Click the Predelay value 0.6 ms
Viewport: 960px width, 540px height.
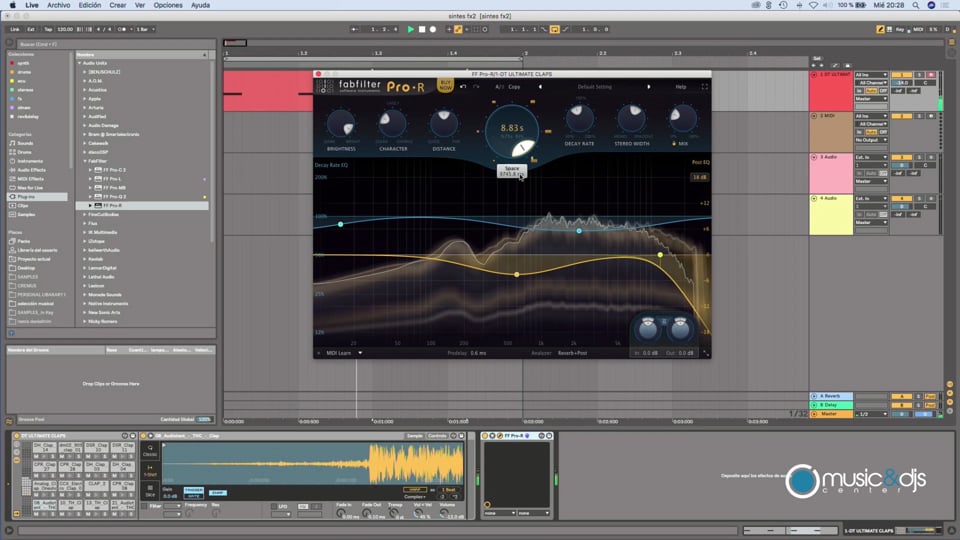pos(479,353)
